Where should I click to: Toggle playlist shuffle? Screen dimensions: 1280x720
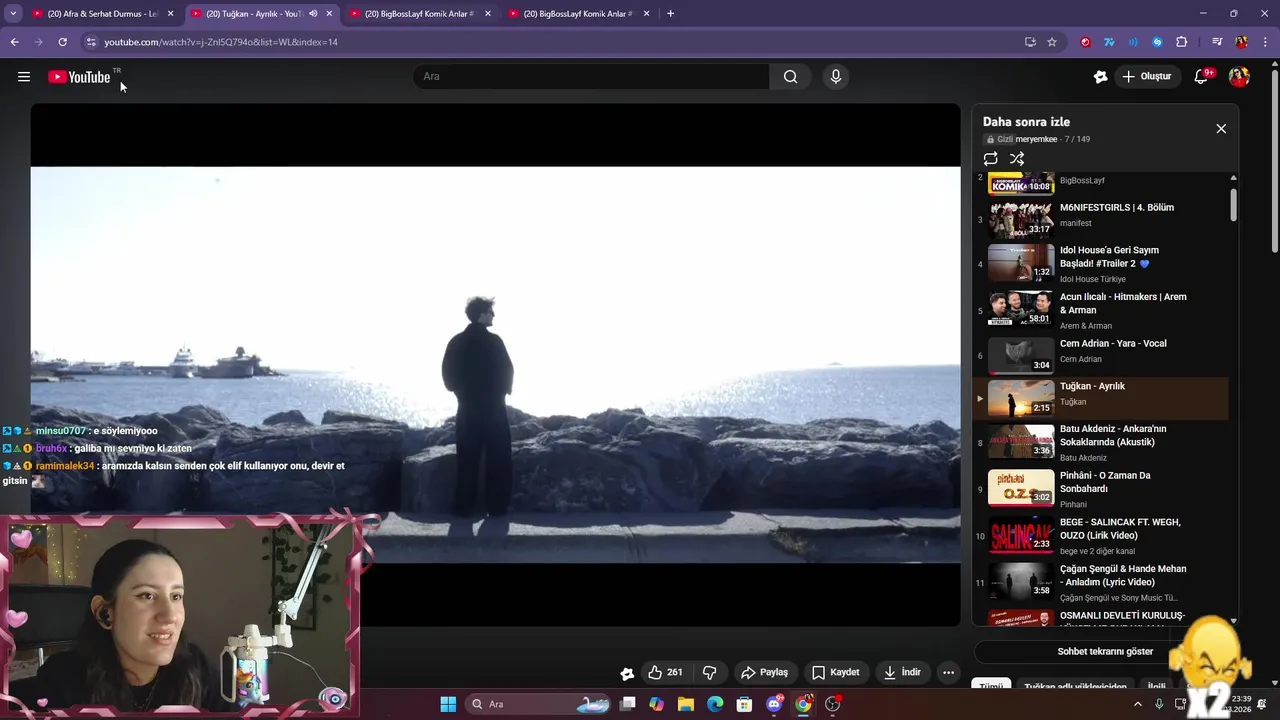pyautogui.click(x=1017, y=159)
